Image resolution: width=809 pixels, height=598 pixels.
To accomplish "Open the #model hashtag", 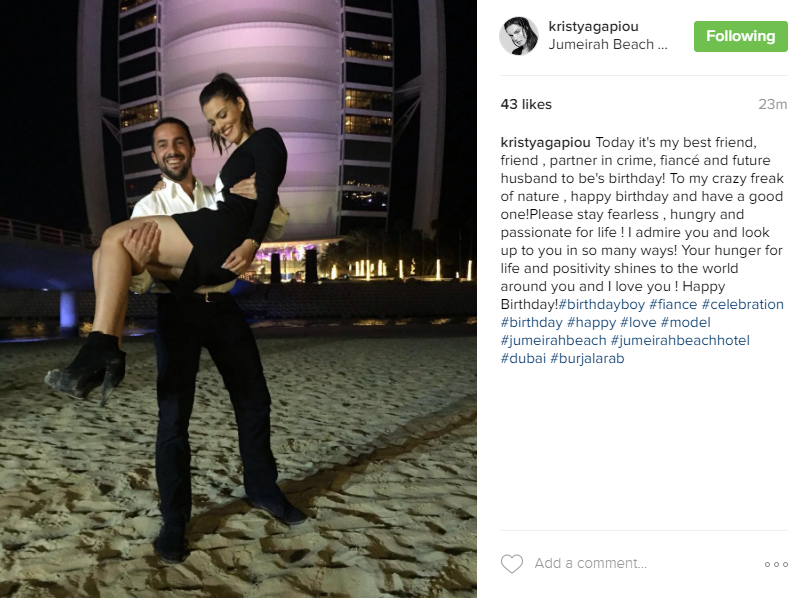I will [x=685, y=322].
